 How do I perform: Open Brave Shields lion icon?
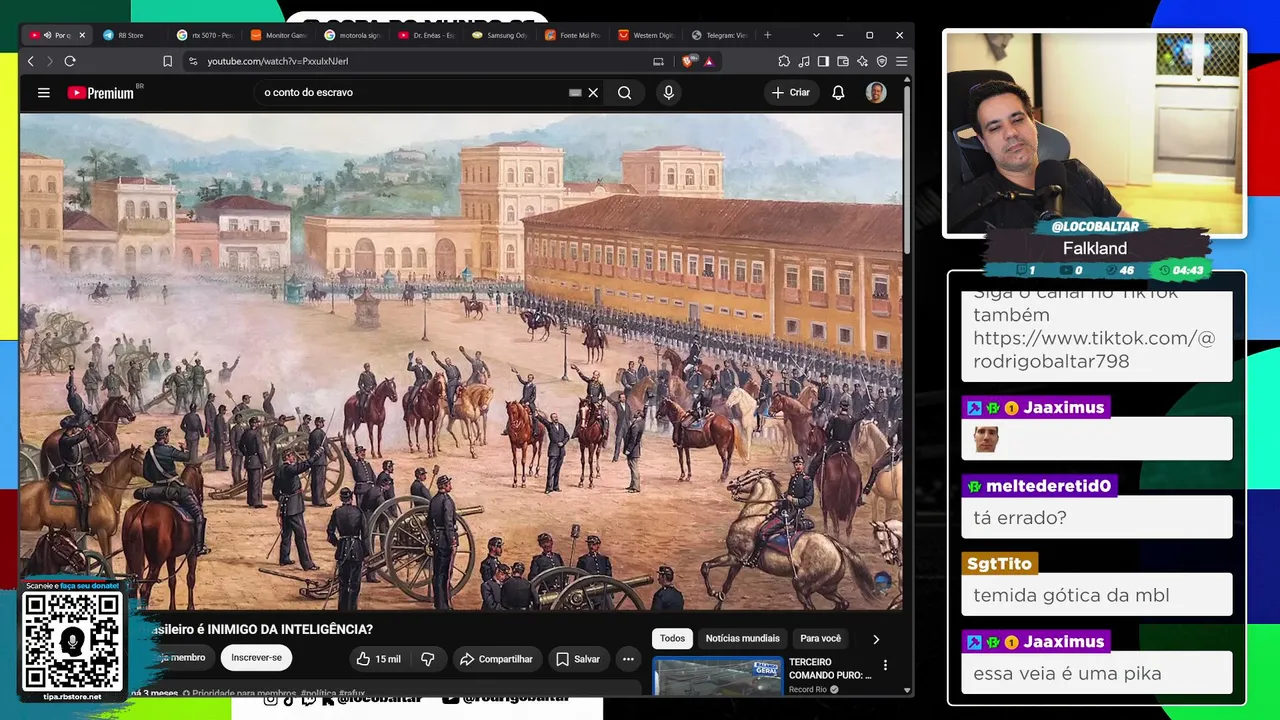(687, 61)
